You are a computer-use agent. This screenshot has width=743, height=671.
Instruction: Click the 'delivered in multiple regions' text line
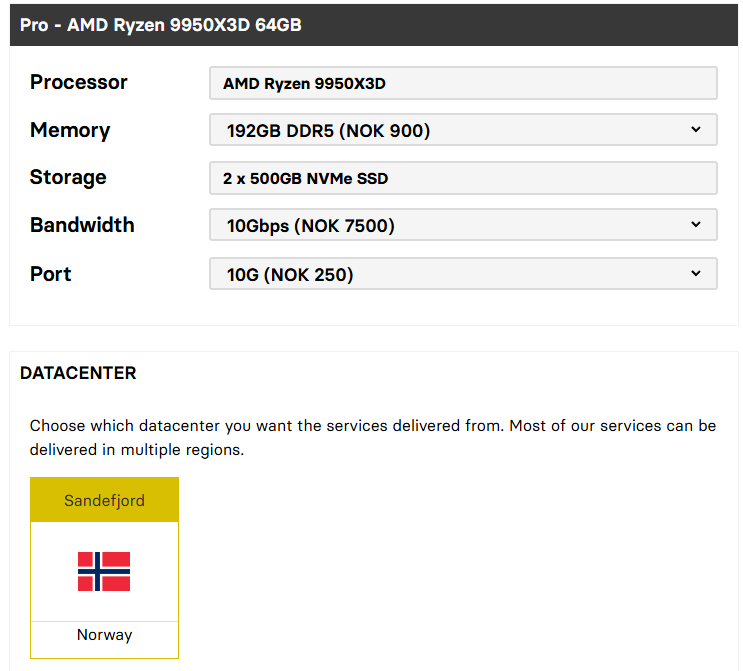click(137, 450)
